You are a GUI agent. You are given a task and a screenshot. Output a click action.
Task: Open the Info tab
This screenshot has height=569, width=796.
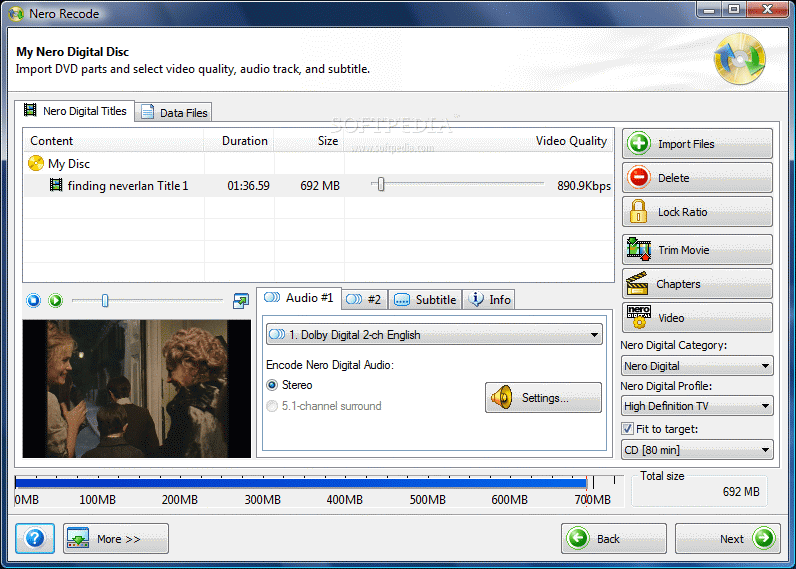tap(489, 299)
